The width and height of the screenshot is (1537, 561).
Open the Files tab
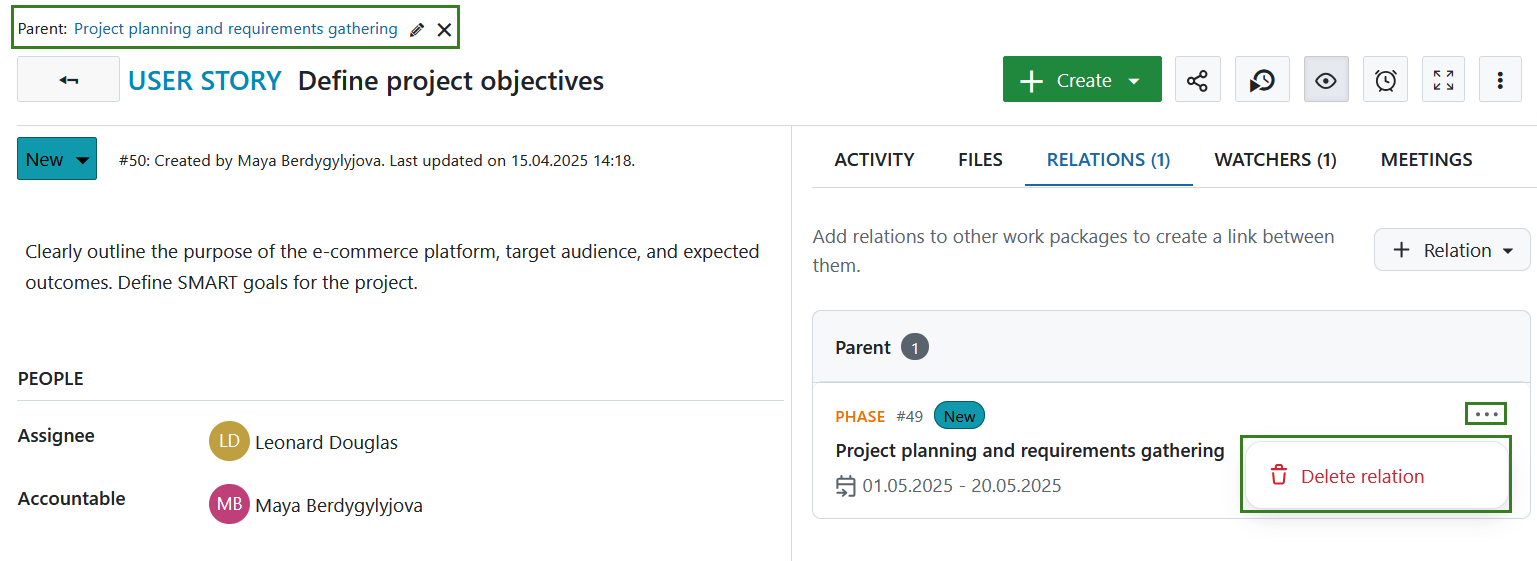tap(980, 160)
